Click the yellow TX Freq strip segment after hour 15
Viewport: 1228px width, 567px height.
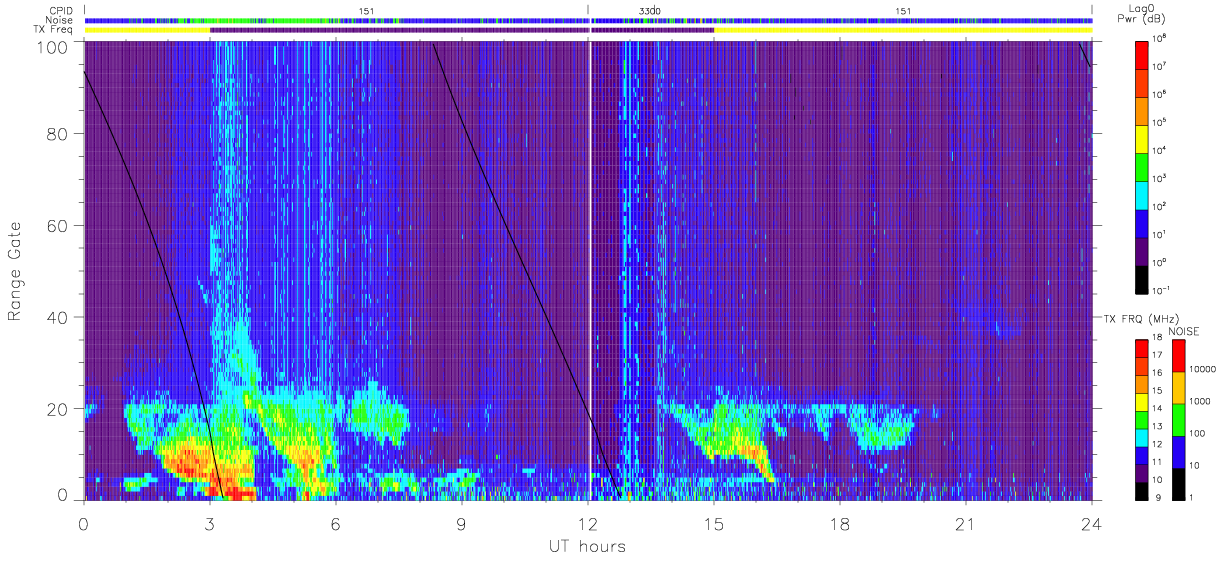(x=903, y=30)
